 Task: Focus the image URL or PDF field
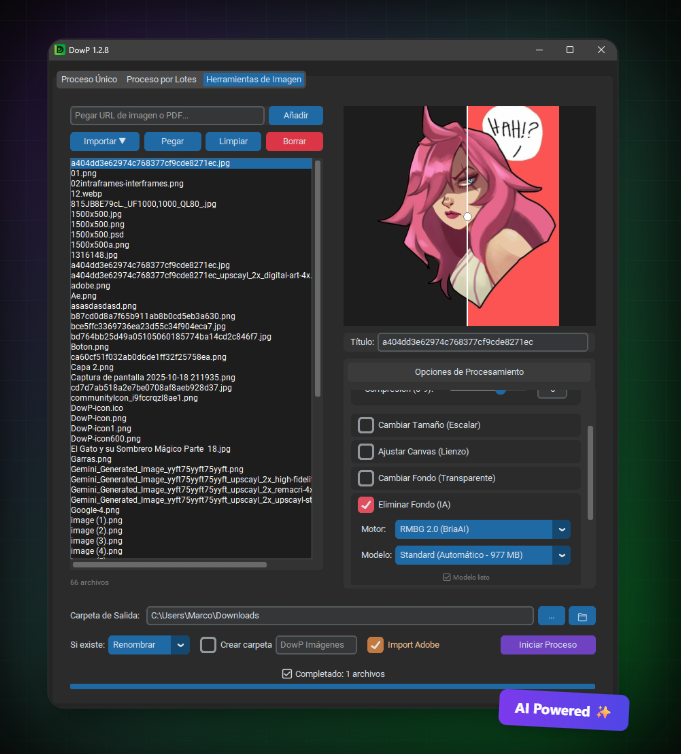click(x=167, y=115)
